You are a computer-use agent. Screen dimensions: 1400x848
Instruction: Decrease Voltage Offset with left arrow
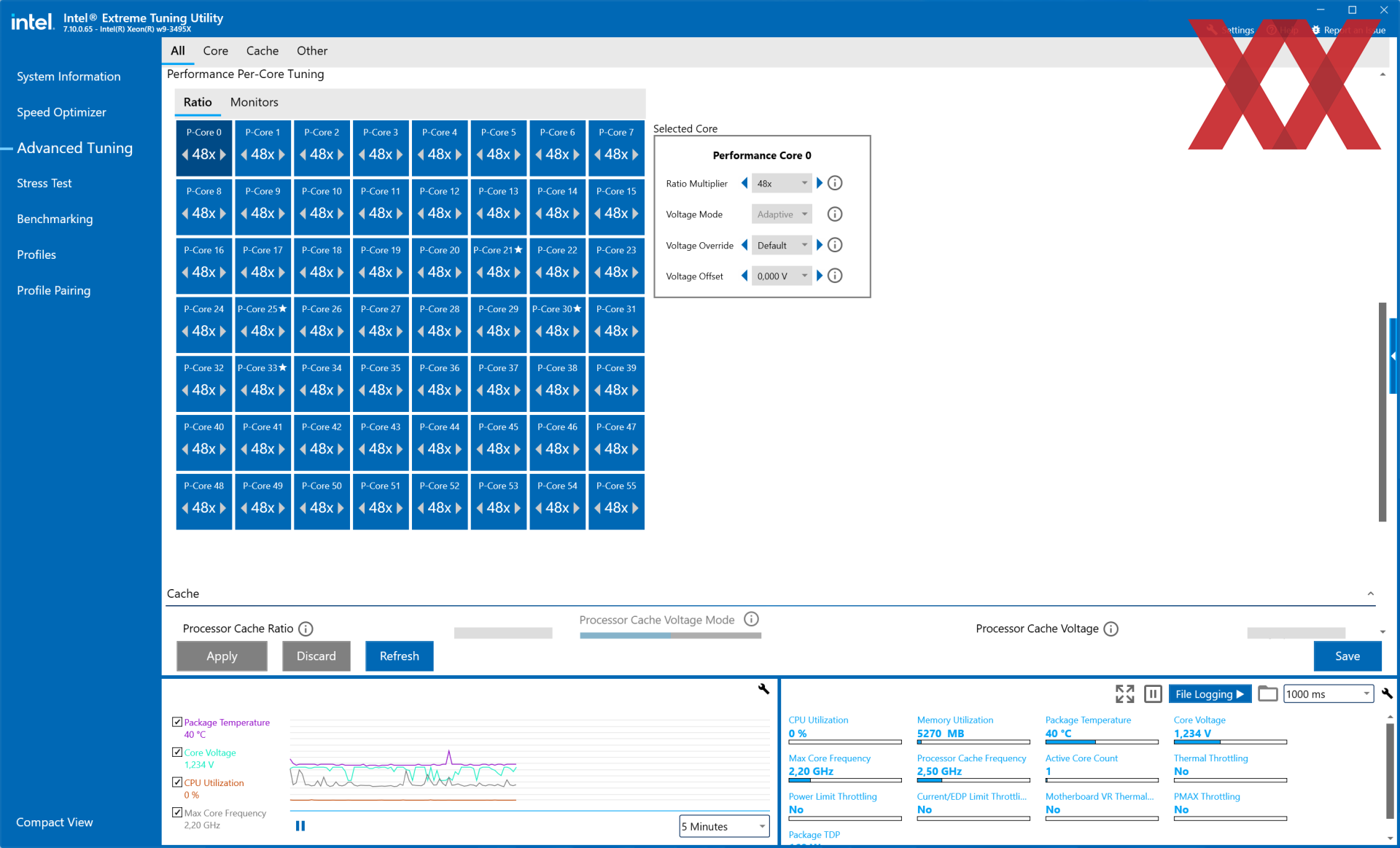click(x=744, y=276)
